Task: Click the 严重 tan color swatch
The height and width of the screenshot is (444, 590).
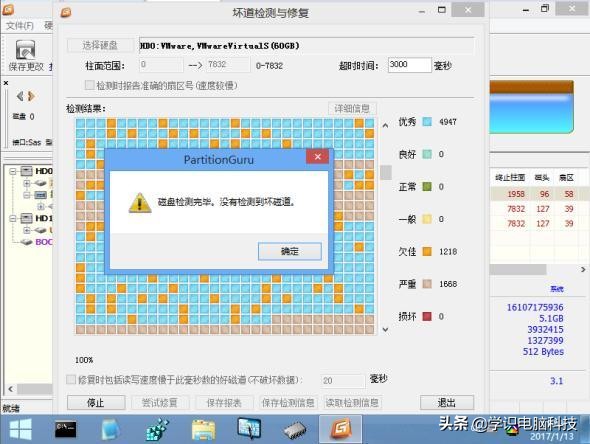Action: click(427, 284)
